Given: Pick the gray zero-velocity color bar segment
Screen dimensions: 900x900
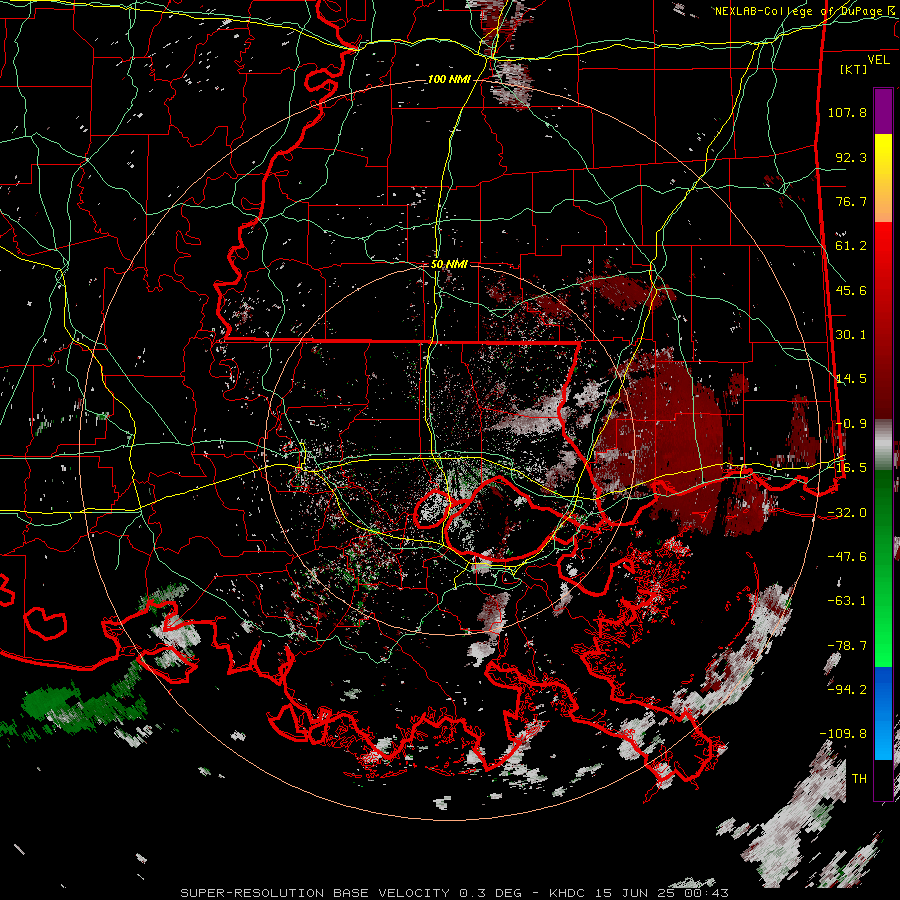Looking at the screenshot, I should (x=883, y=445).
